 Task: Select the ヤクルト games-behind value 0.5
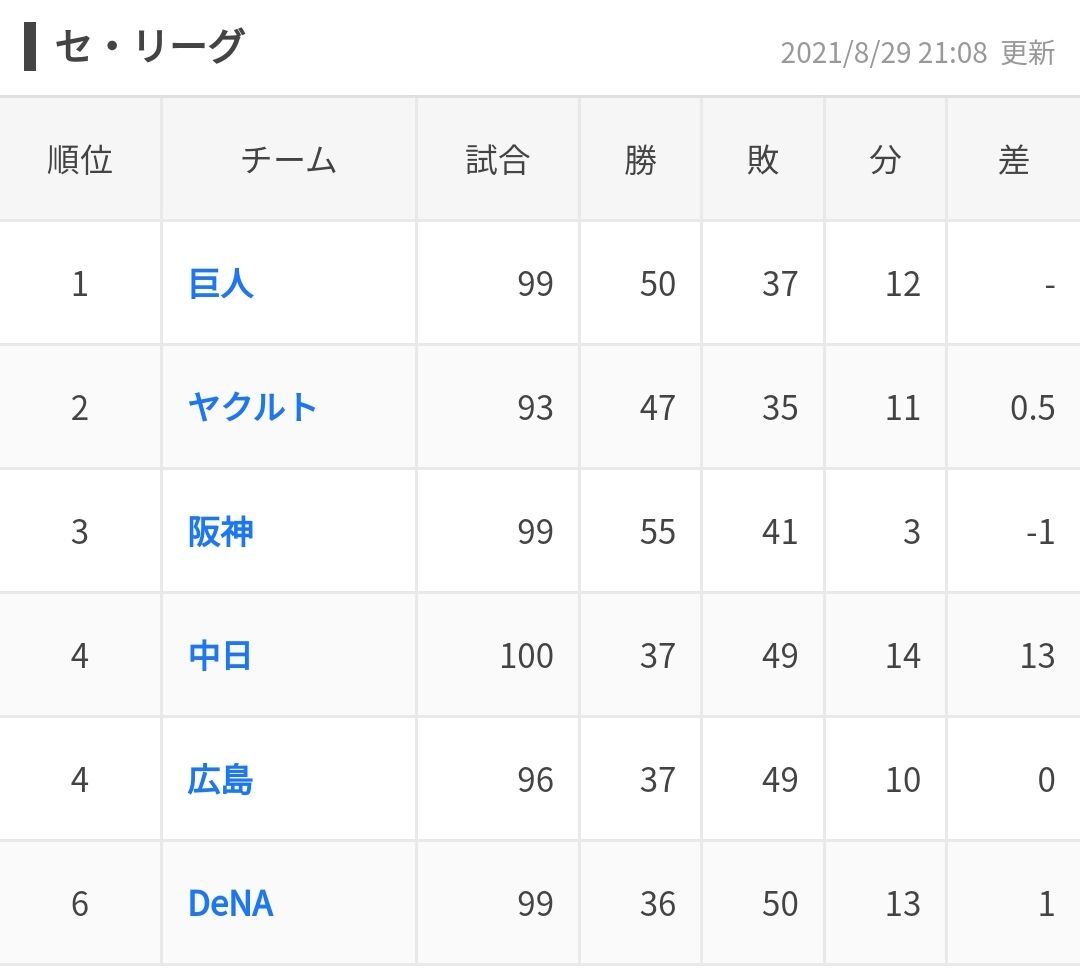1032,408
